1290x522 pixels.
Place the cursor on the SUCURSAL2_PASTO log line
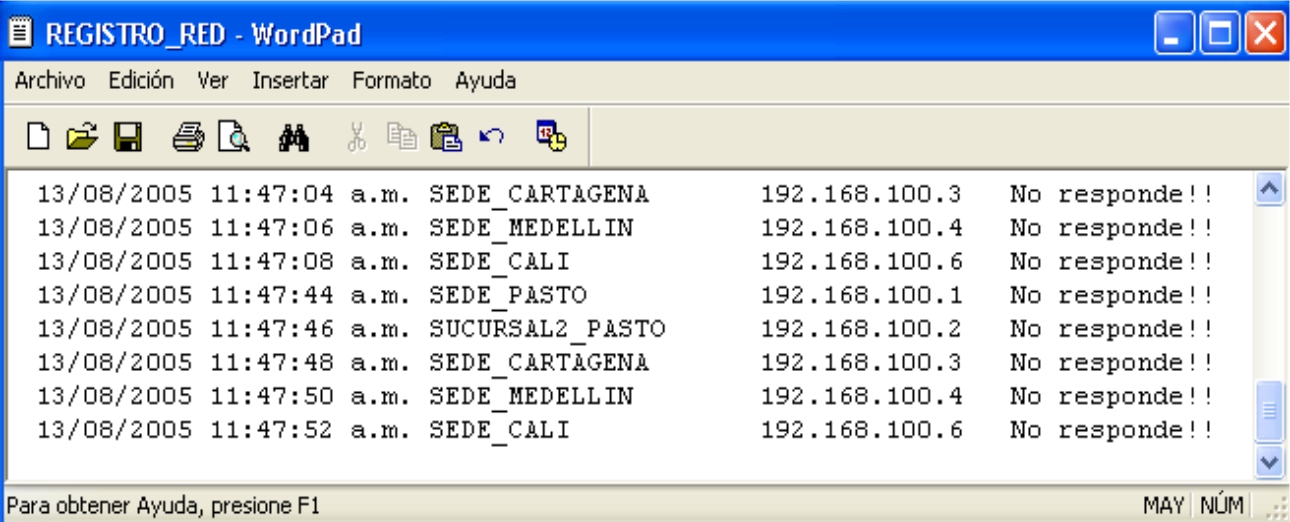point(547,328)
